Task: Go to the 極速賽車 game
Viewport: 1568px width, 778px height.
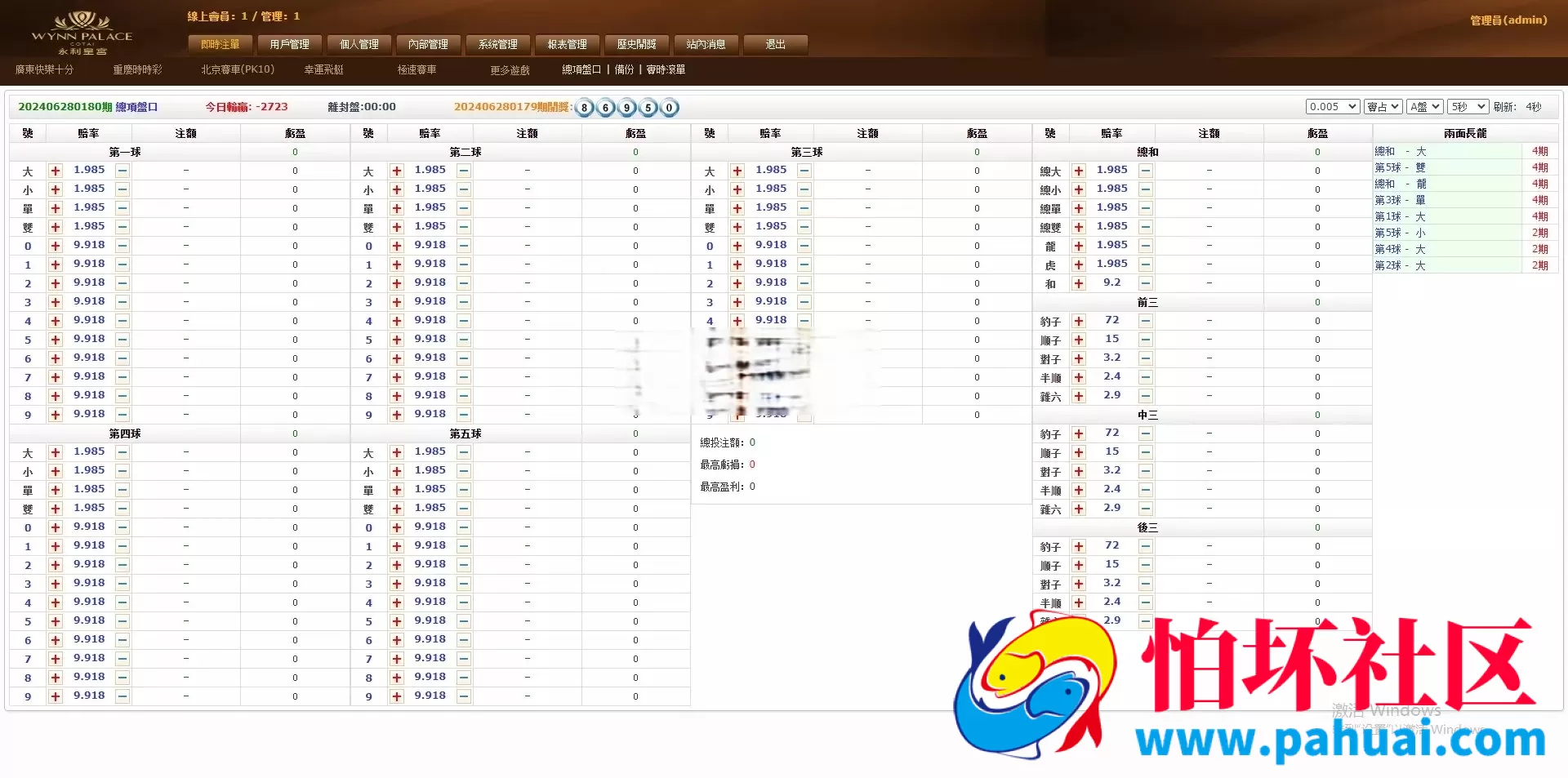Action: 417,70
